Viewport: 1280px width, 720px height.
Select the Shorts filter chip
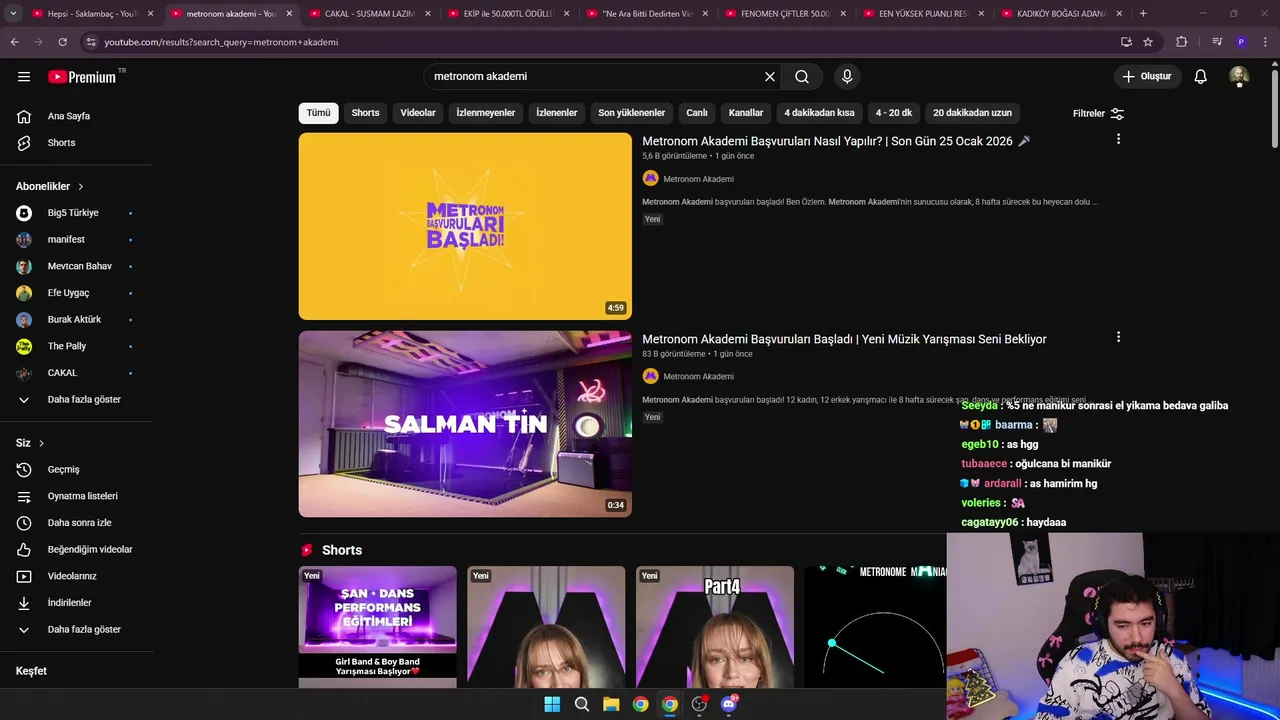[365, 113]
